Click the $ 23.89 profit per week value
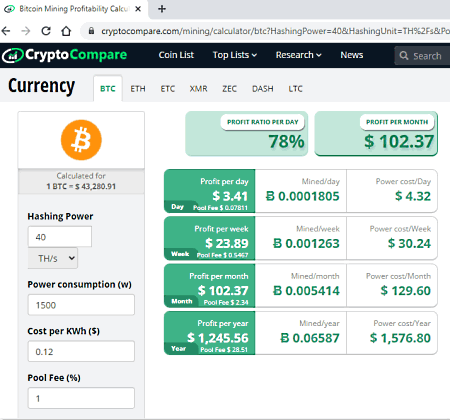This screenshot has height=420, width=450. coord(227,243)
